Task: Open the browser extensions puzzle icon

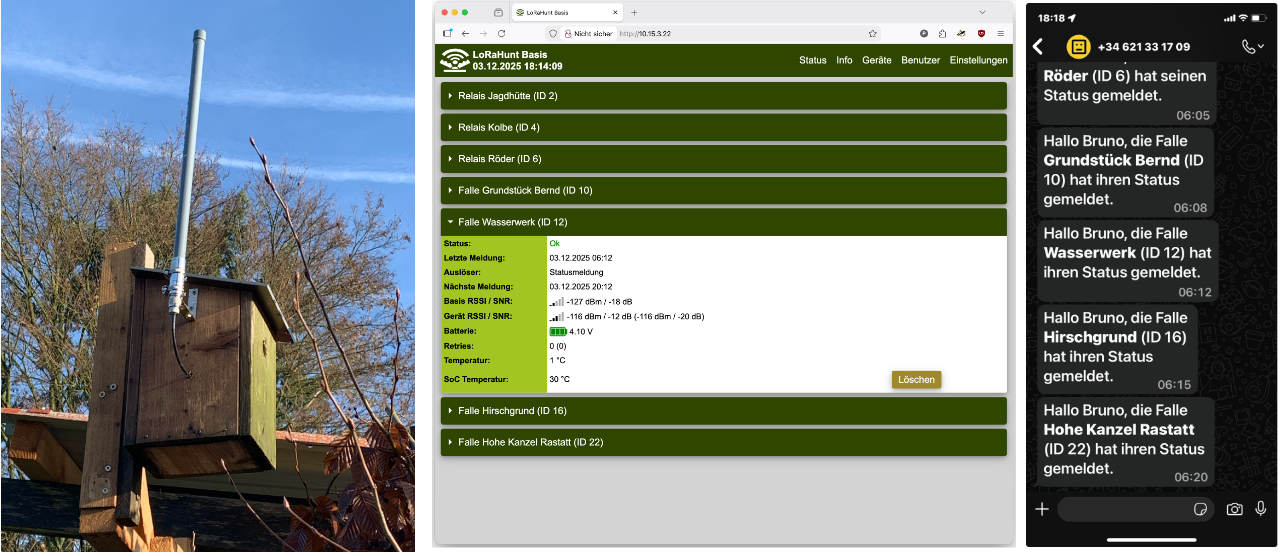Action: 942,33
